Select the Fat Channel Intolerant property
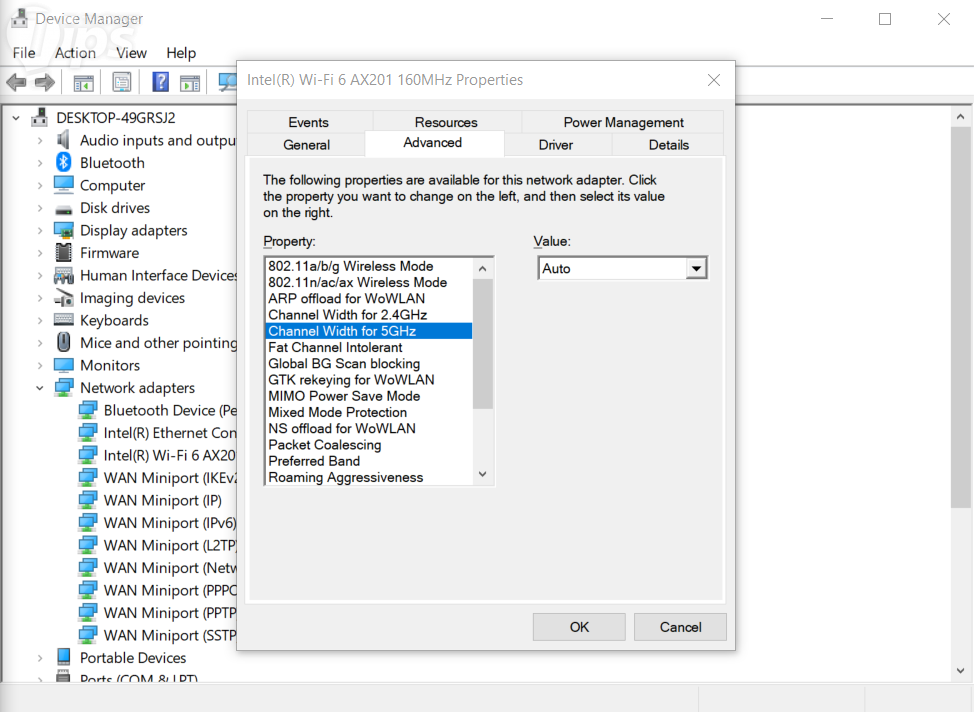Image resolution: width=974 pixels, height=712 pixels. click(369, 347)
